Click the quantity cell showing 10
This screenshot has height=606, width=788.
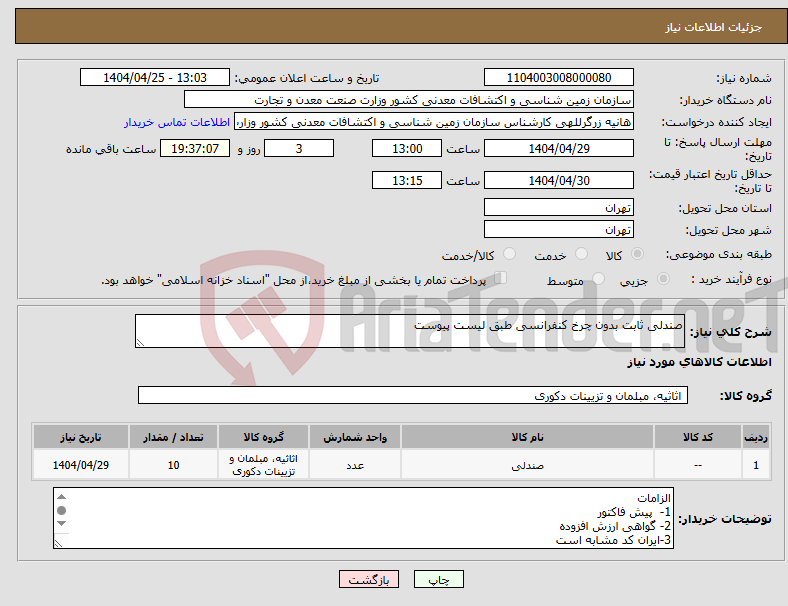pyautogui.click(x=173, y=465)
